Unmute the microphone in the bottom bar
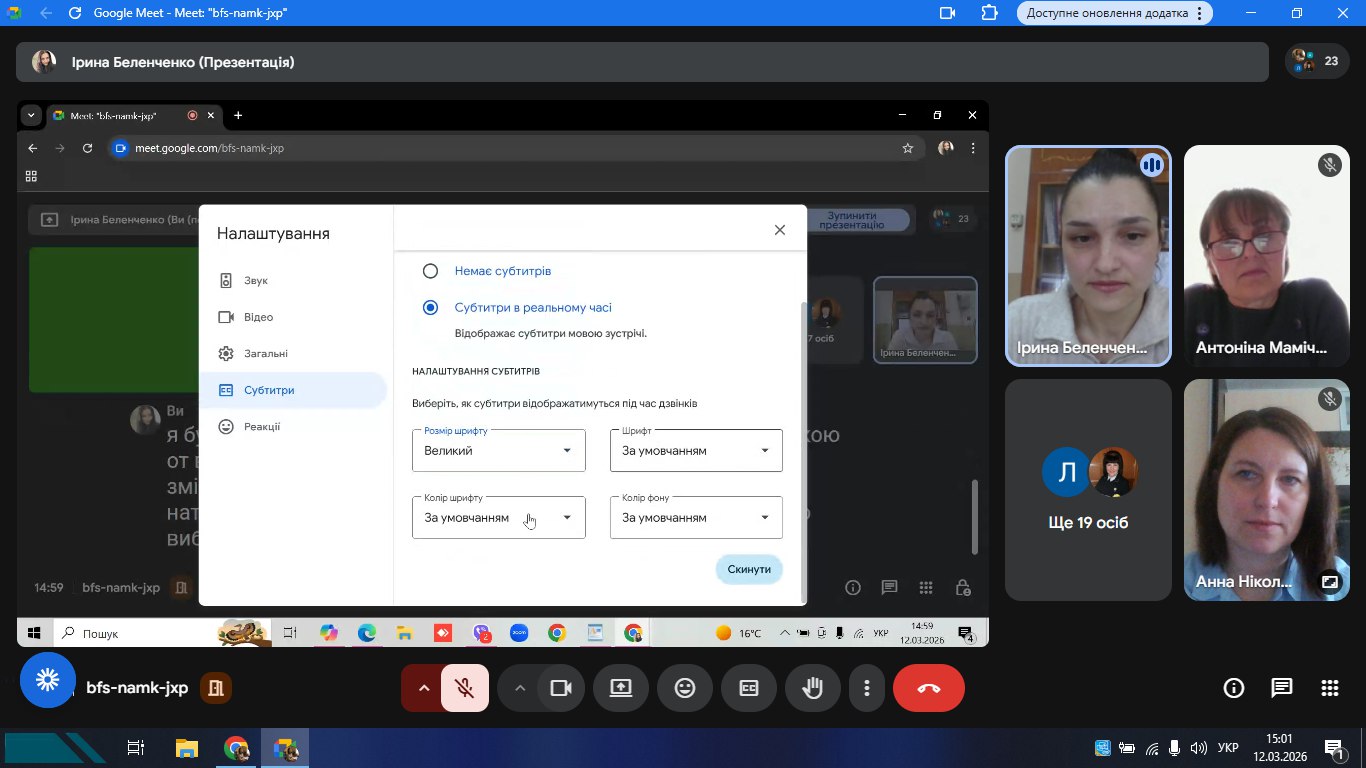 pos(464,688)
